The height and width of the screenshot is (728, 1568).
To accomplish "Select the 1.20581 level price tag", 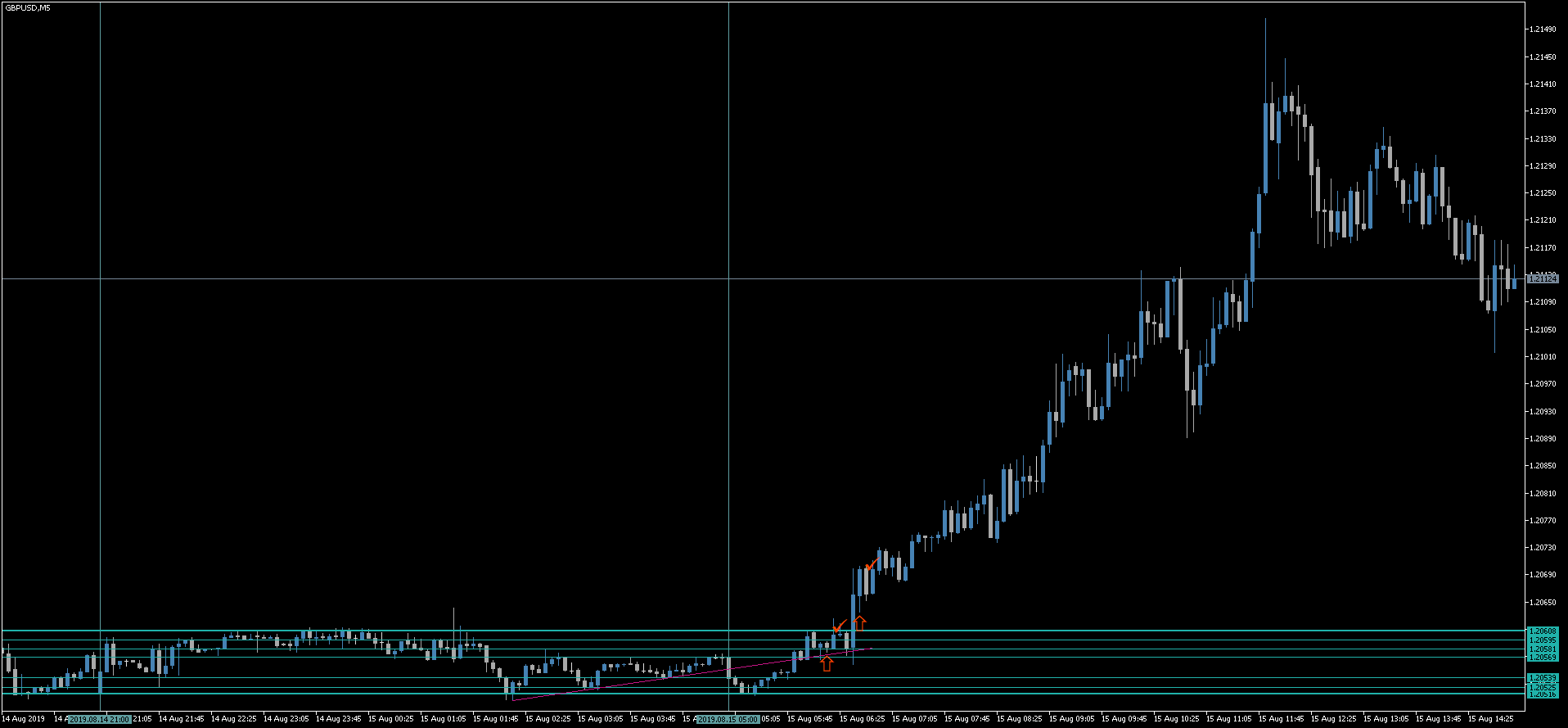I will click(x=1543, y=649).
